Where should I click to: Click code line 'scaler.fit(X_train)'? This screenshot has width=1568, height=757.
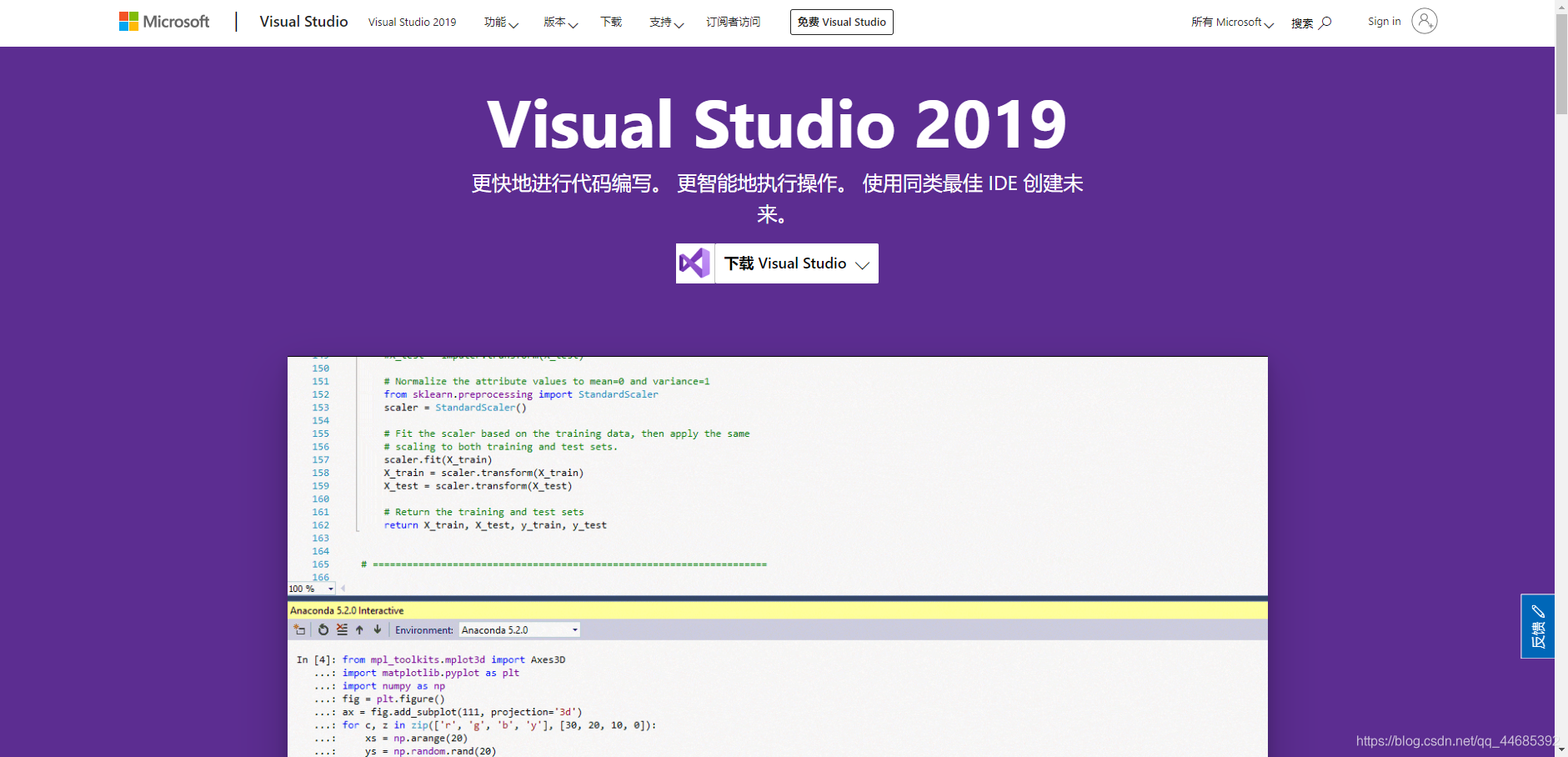tap(438, 460)
